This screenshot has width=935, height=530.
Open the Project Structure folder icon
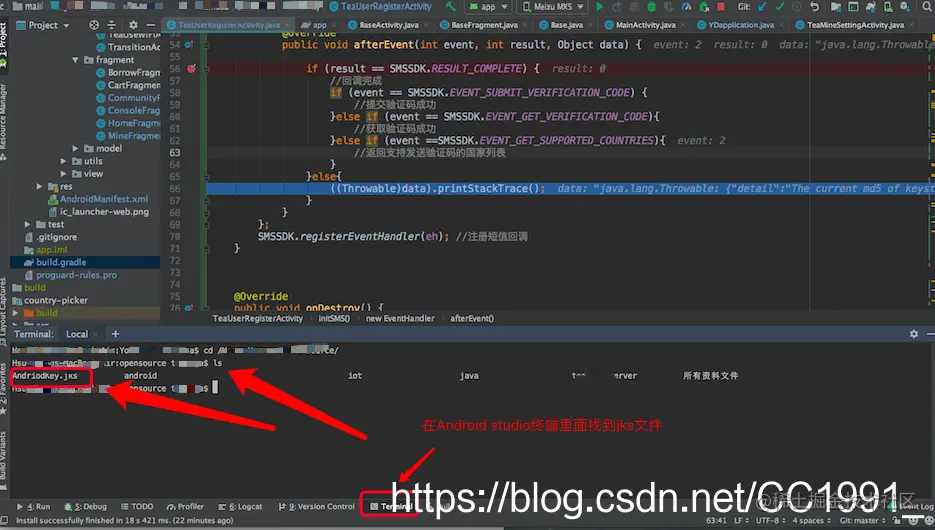836,7
